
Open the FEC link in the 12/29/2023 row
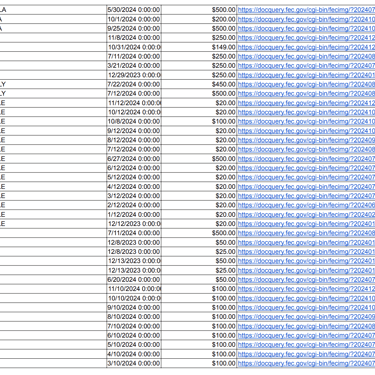306,75
